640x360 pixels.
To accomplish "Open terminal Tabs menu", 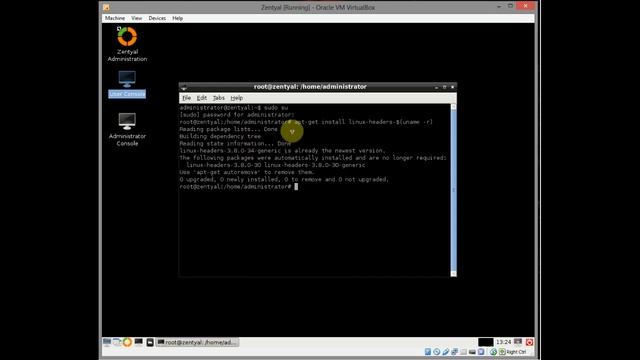I will tap(219, 98).
